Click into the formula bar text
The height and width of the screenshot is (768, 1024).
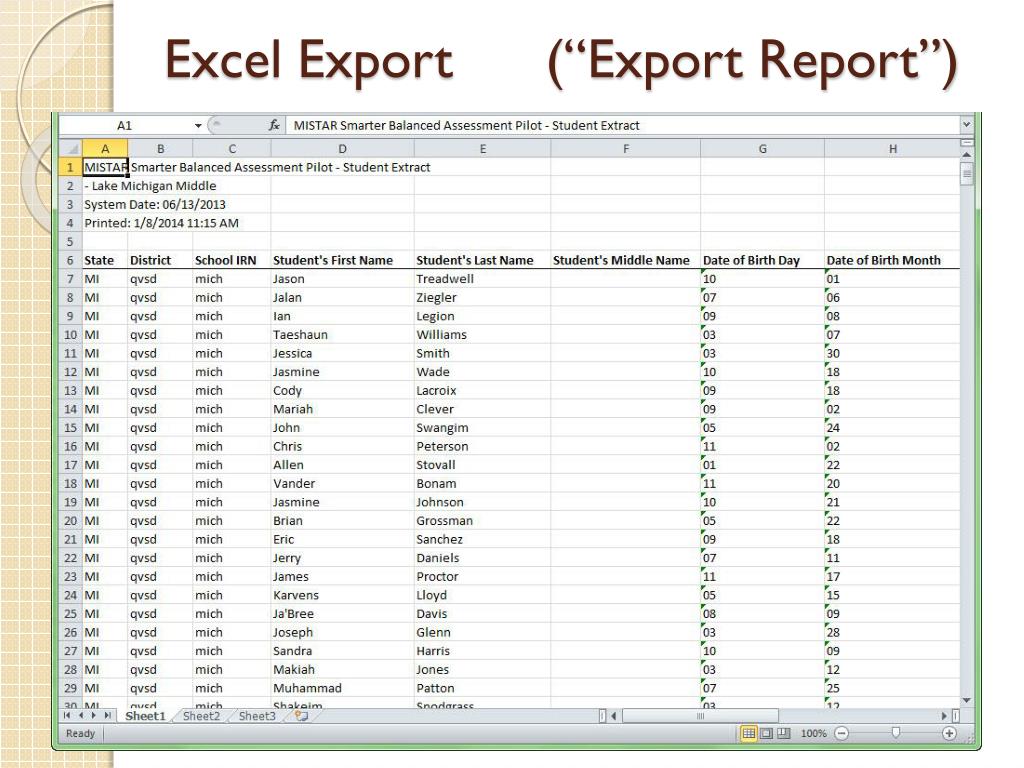click(466, 125)
